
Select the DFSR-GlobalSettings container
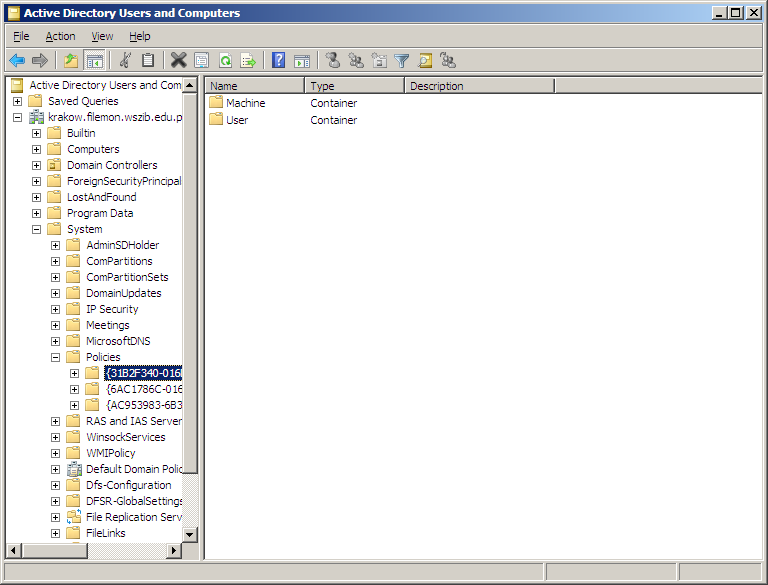point(134,502)
